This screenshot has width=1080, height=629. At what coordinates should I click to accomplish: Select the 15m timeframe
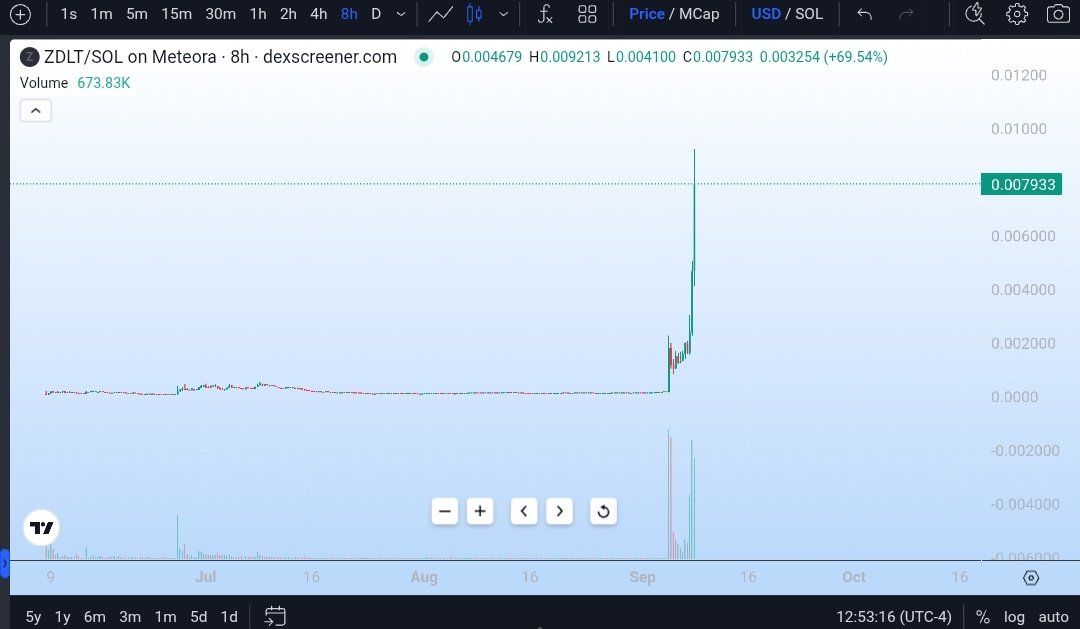point(176,14)
